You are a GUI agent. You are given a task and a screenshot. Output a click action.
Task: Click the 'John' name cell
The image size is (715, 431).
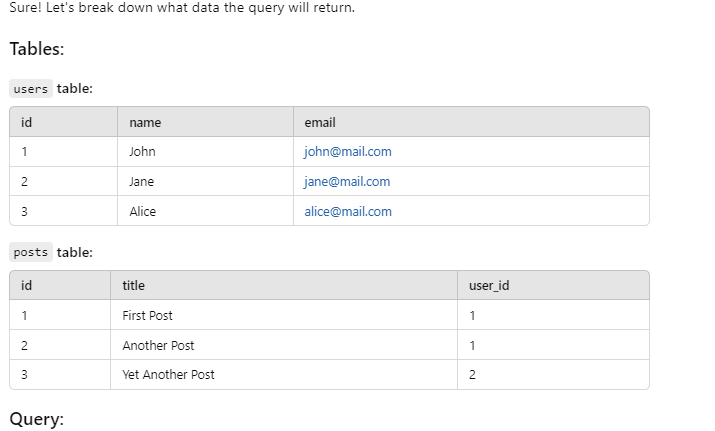pyautogui.click(x=142, y=152)
